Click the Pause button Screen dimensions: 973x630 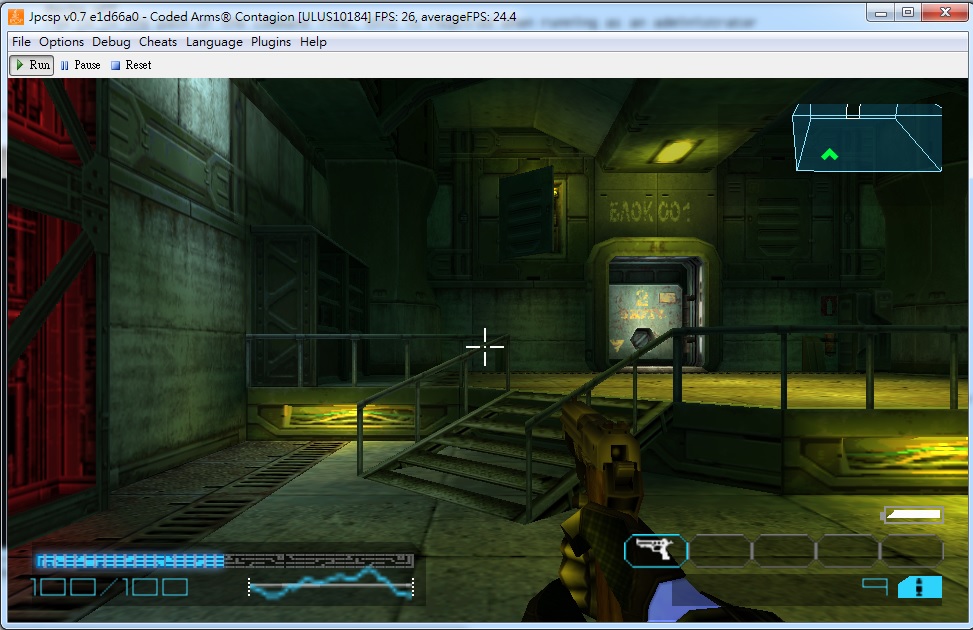click(81, 65)
